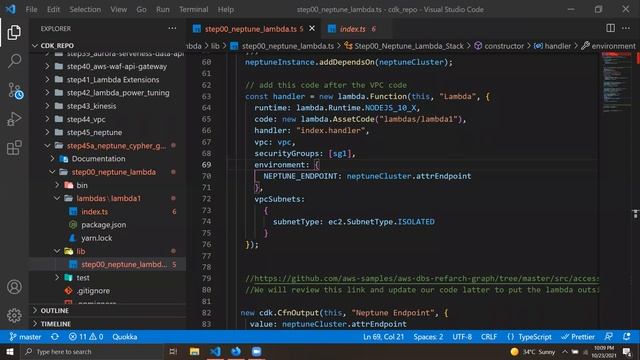Click the master branch indicator
This screenshot has height=360, width=640.
point(25,337)
